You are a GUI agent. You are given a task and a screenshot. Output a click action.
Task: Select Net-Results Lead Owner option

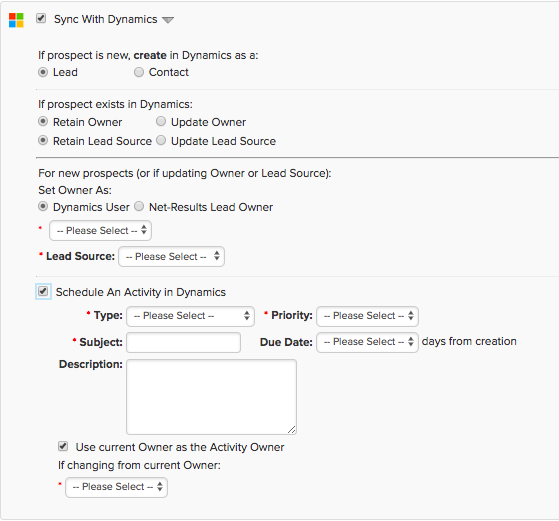tap(139, 206)
